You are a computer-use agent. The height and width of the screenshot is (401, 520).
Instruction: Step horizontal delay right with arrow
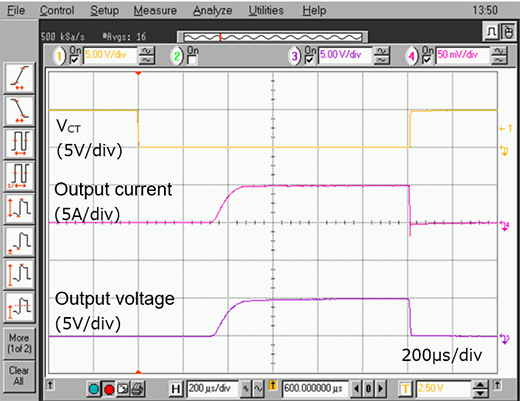pos(380,389)
